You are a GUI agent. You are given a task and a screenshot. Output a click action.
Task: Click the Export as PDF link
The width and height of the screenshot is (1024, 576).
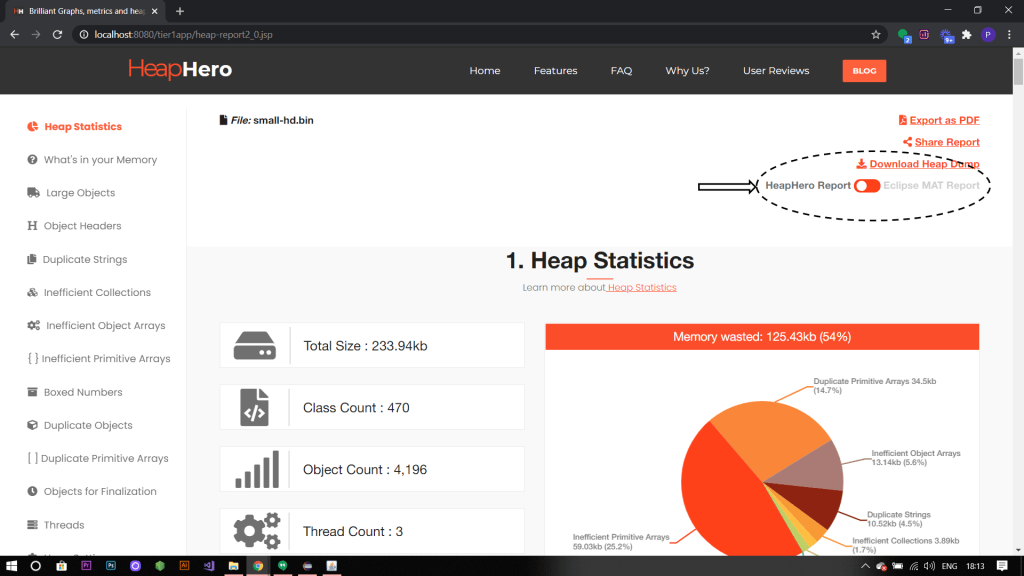944,120
